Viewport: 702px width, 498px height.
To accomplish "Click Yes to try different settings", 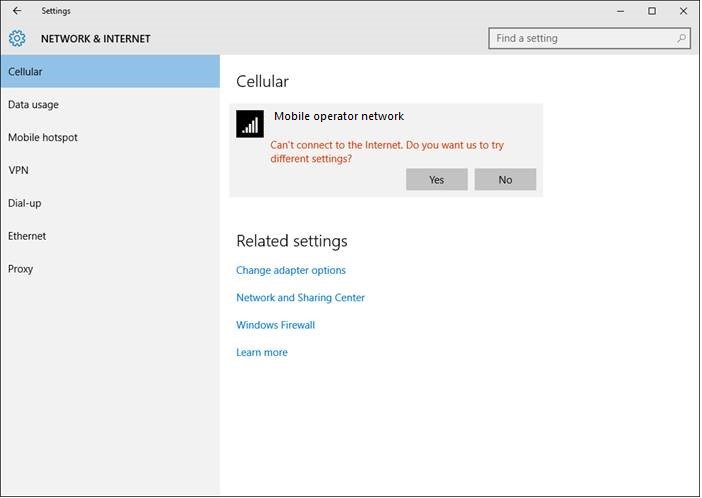I will point(437,180).
